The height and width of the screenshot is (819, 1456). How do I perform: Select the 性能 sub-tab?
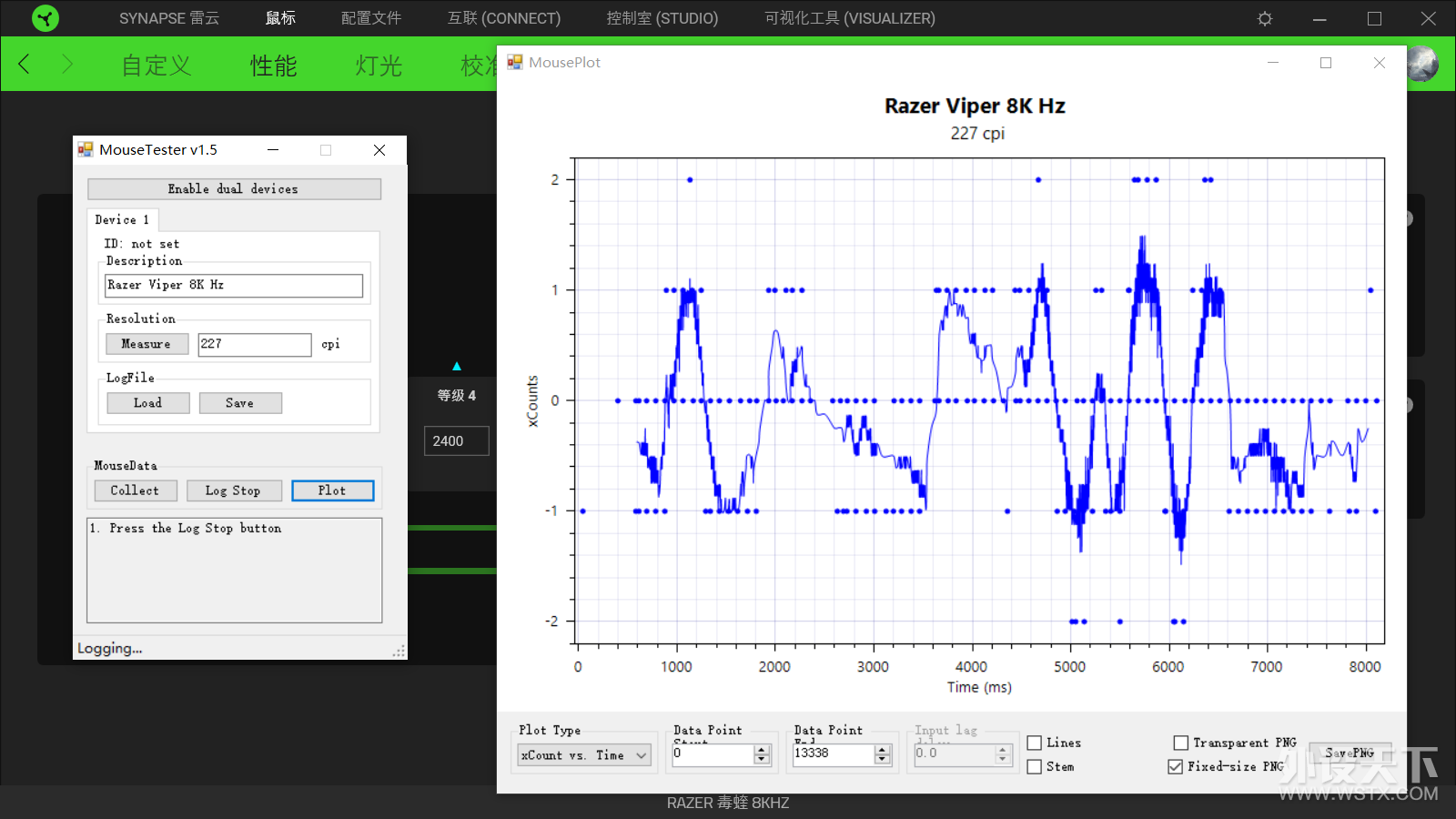(274, 66)
